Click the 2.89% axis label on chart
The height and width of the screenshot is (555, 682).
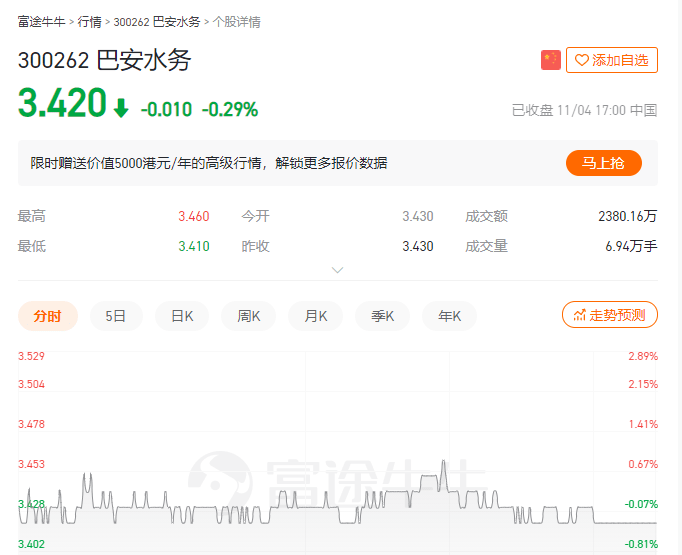[x=643, y=356]
